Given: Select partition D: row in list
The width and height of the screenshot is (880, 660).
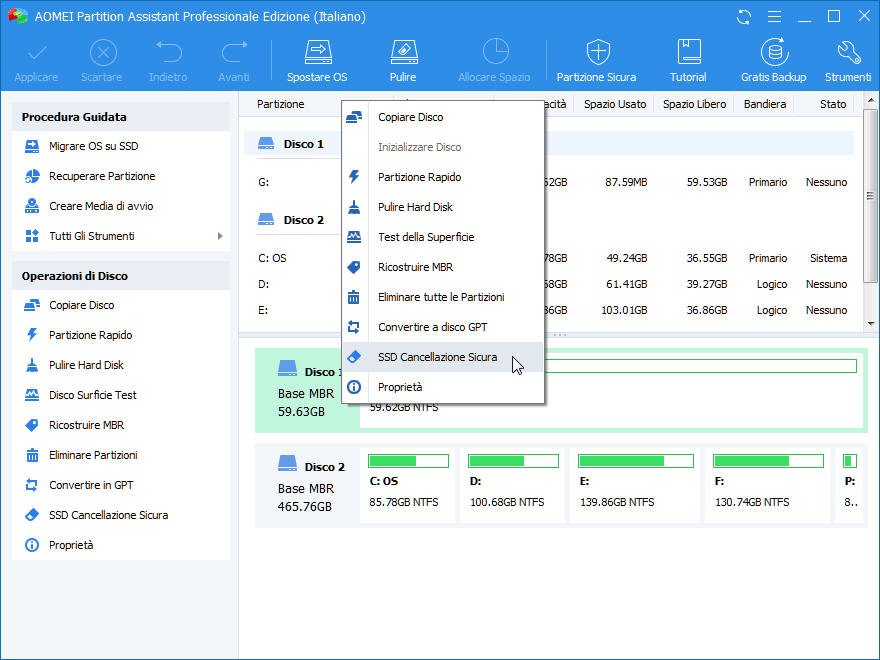Looking at the screenshot, I should click(549, 285).
